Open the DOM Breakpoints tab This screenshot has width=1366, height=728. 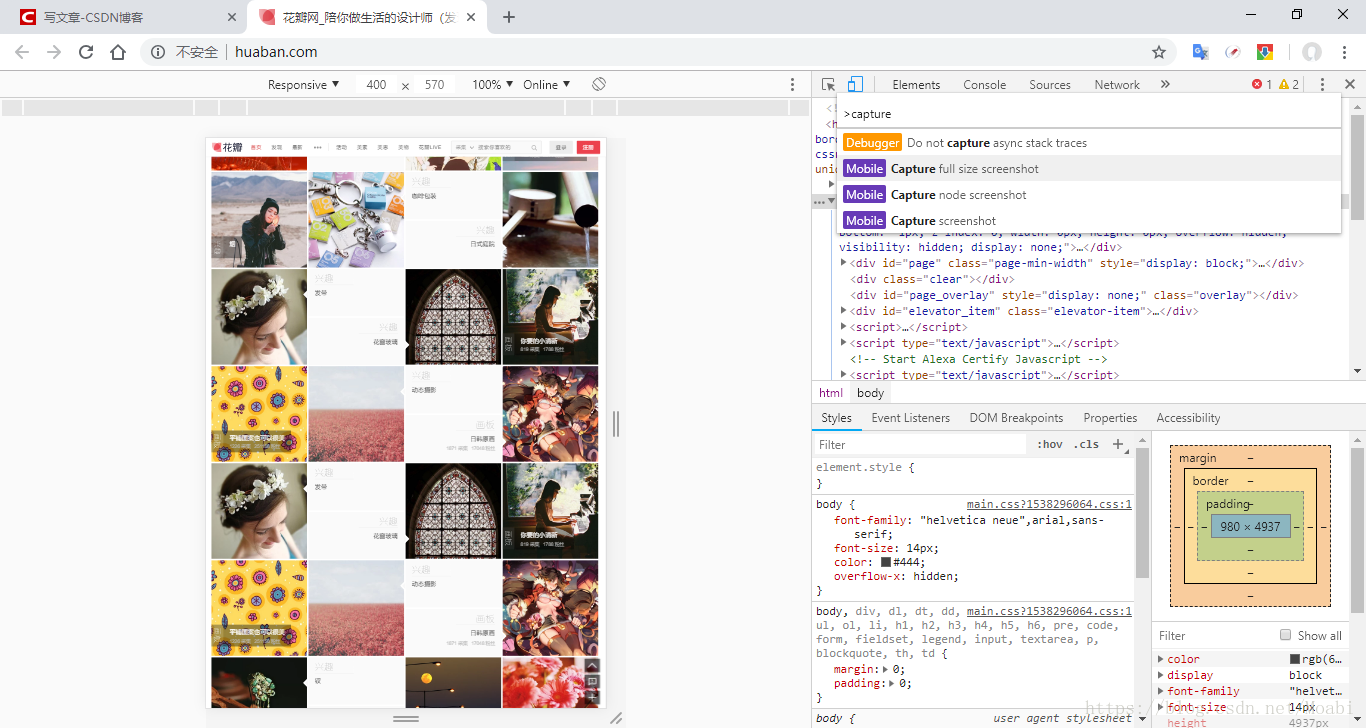1016,418
